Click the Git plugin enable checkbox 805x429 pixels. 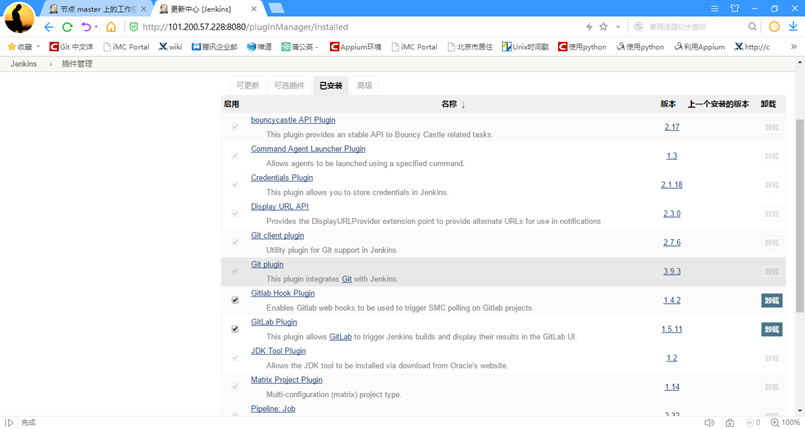pyautogui.click(x=235, y=271)
